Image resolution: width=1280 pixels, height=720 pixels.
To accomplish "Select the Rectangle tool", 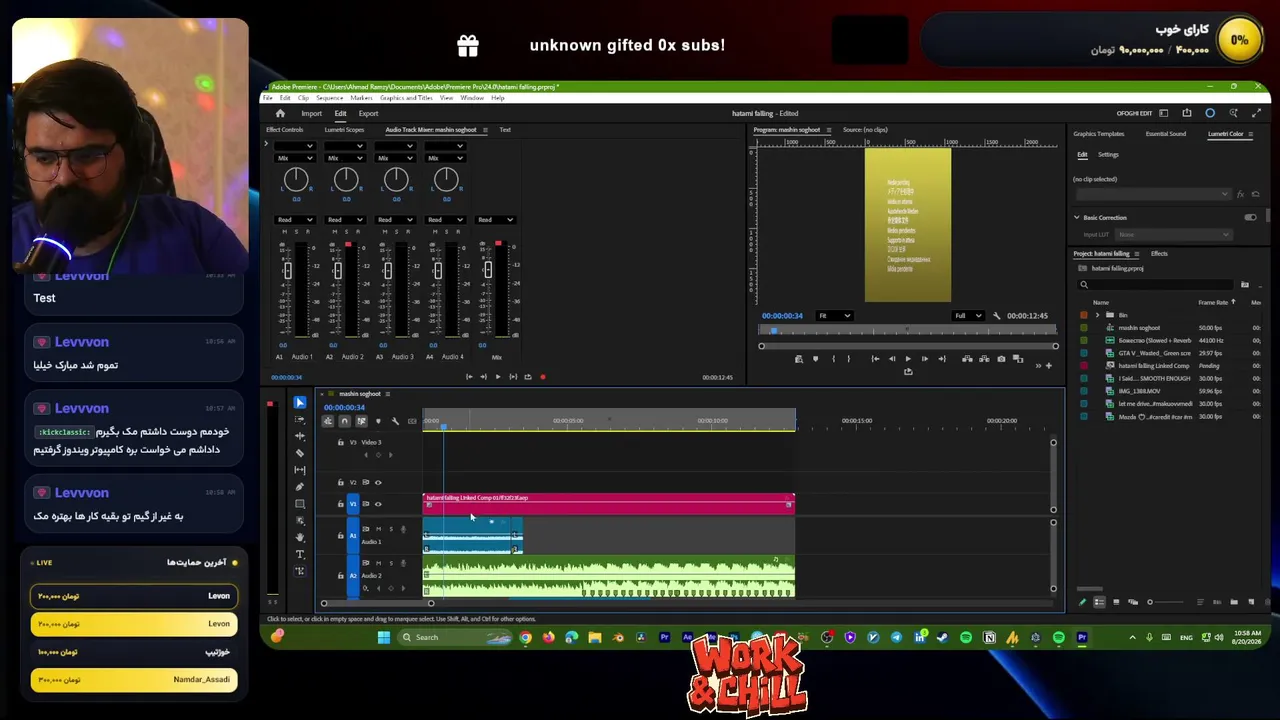I will pyautogui.click(x=299, y=504).
